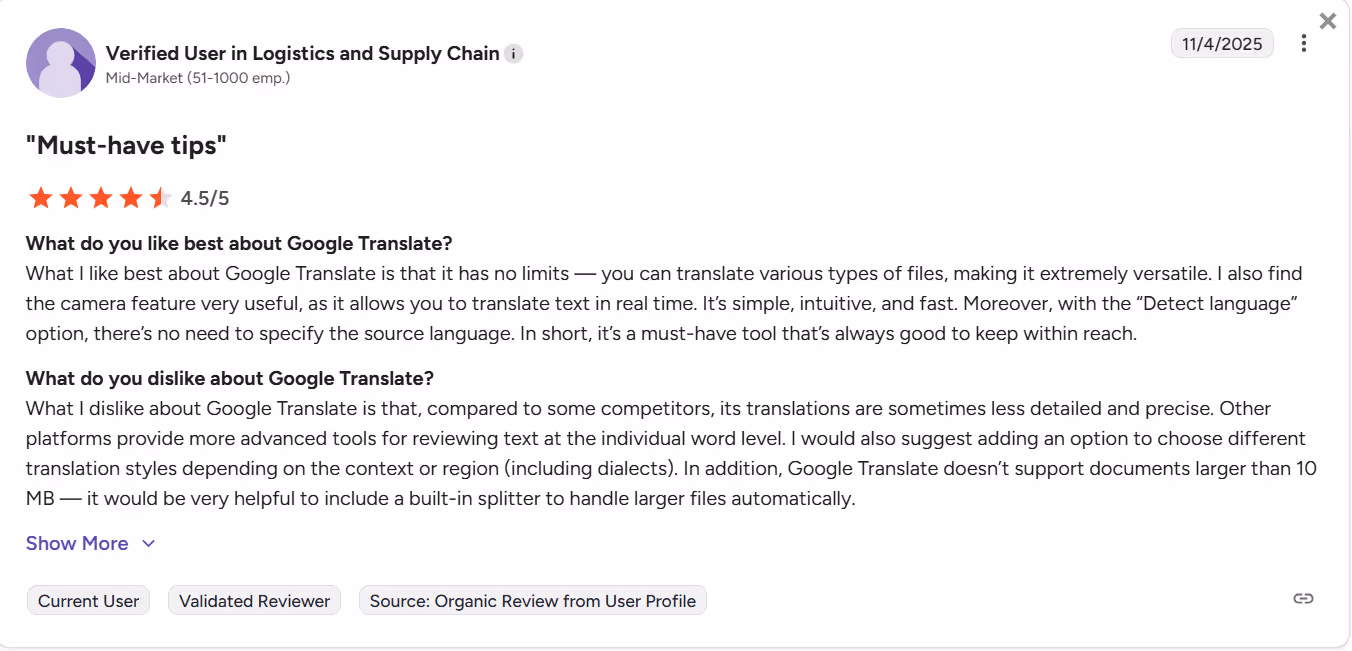Open the three-dot options menu

(1304, 43)
